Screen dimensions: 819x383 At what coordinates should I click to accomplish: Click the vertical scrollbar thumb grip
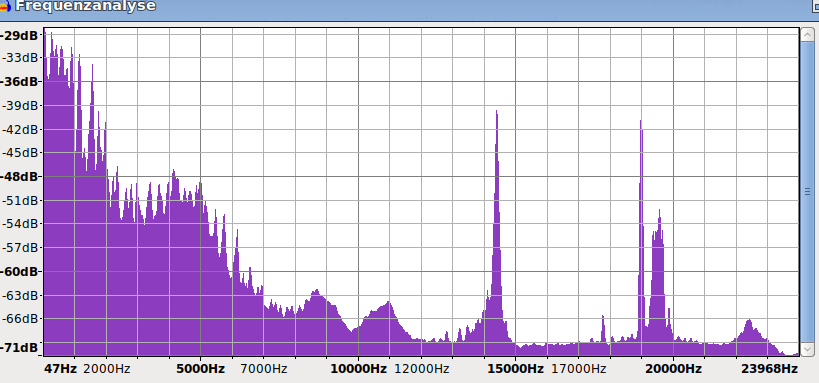[x=808, y=192]
